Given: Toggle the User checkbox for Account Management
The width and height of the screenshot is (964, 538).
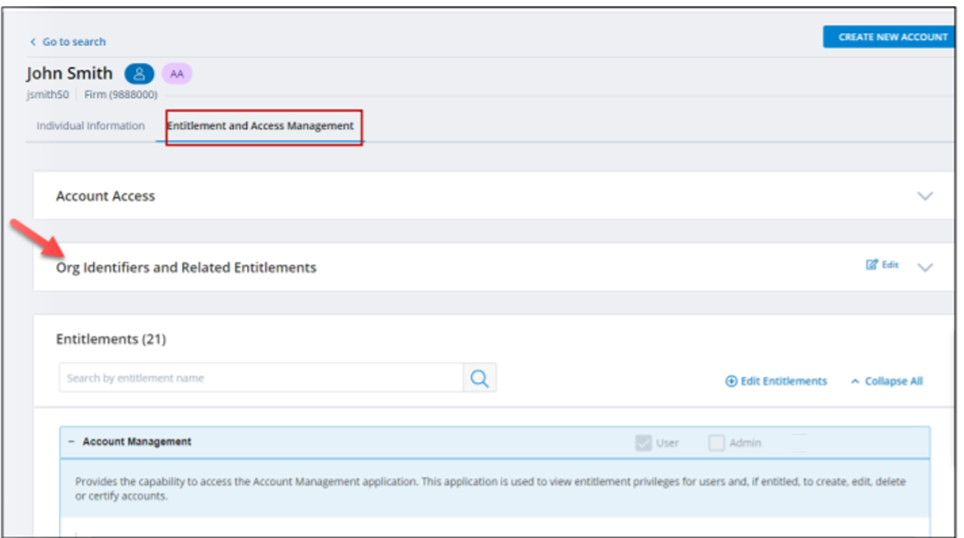Looking at the screenshot, I should pos(644,442).
